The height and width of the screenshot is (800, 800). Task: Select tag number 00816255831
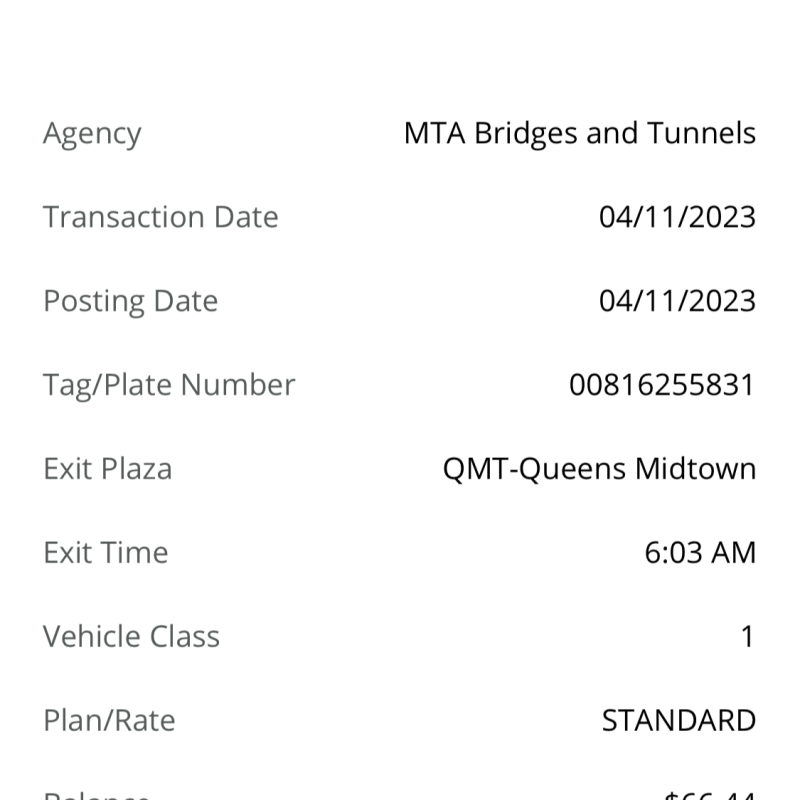[662, 385]
